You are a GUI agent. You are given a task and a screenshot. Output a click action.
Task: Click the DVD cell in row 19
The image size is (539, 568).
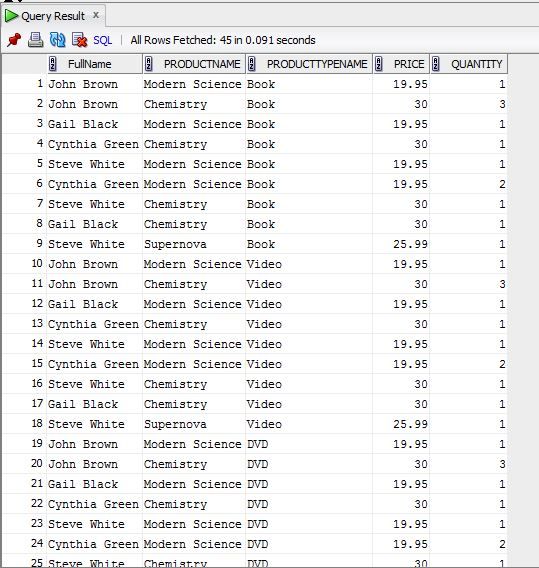point(309,444)
